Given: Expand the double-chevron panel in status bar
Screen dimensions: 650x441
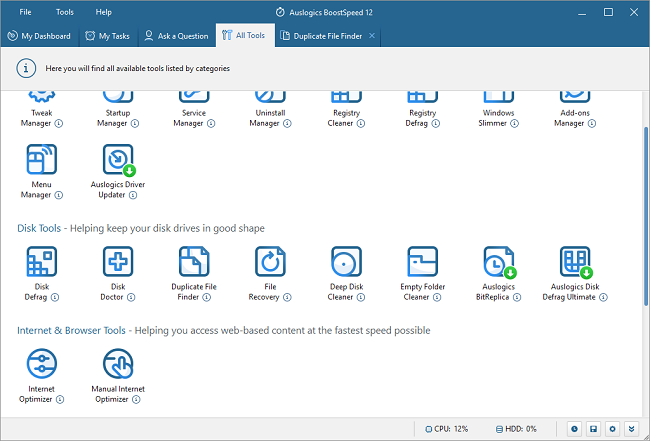Looking at the screenshot, I should point(631,429).
